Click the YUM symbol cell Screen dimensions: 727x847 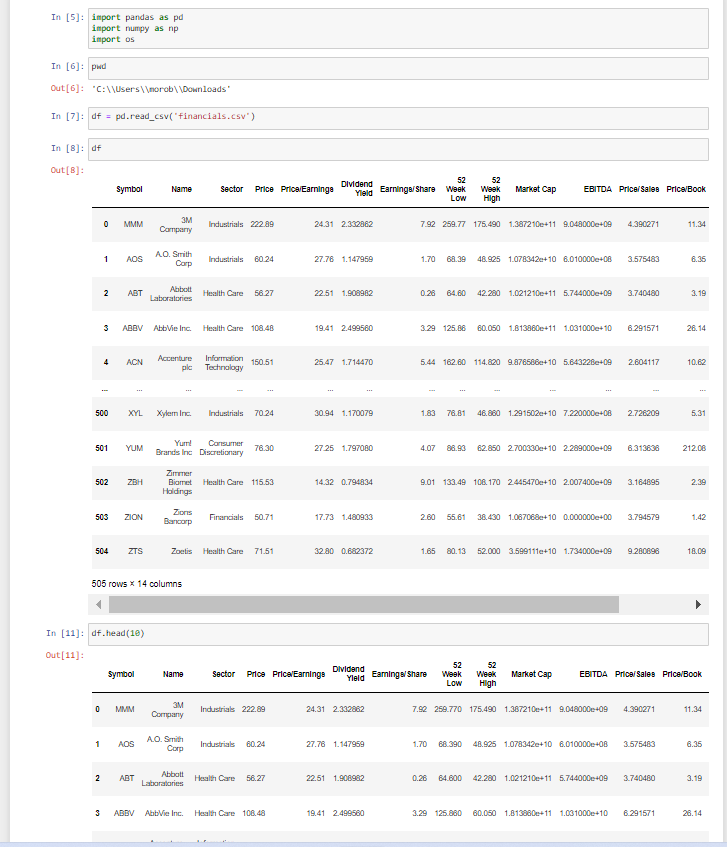click(x=134, y=448)
